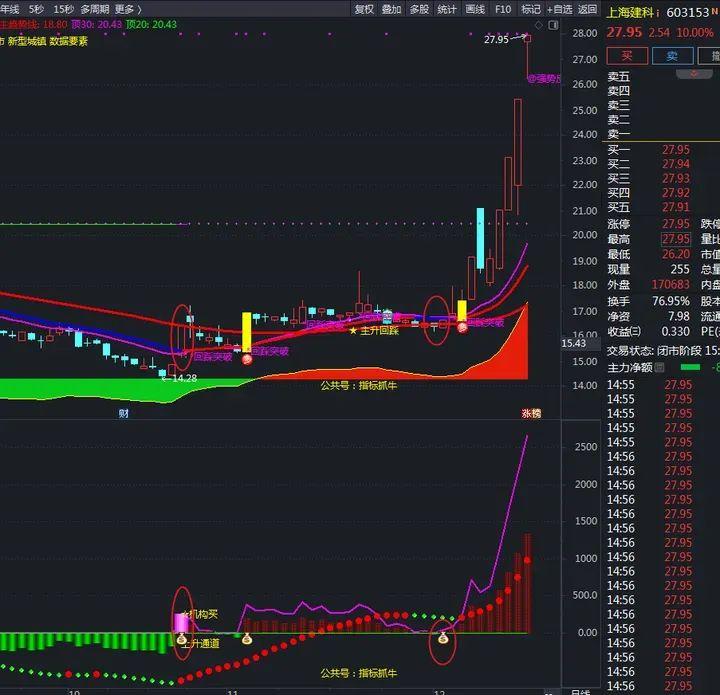720x695 pixels.
Task: Click the pink 机构买 volume bar
Action: coord(181,623)
